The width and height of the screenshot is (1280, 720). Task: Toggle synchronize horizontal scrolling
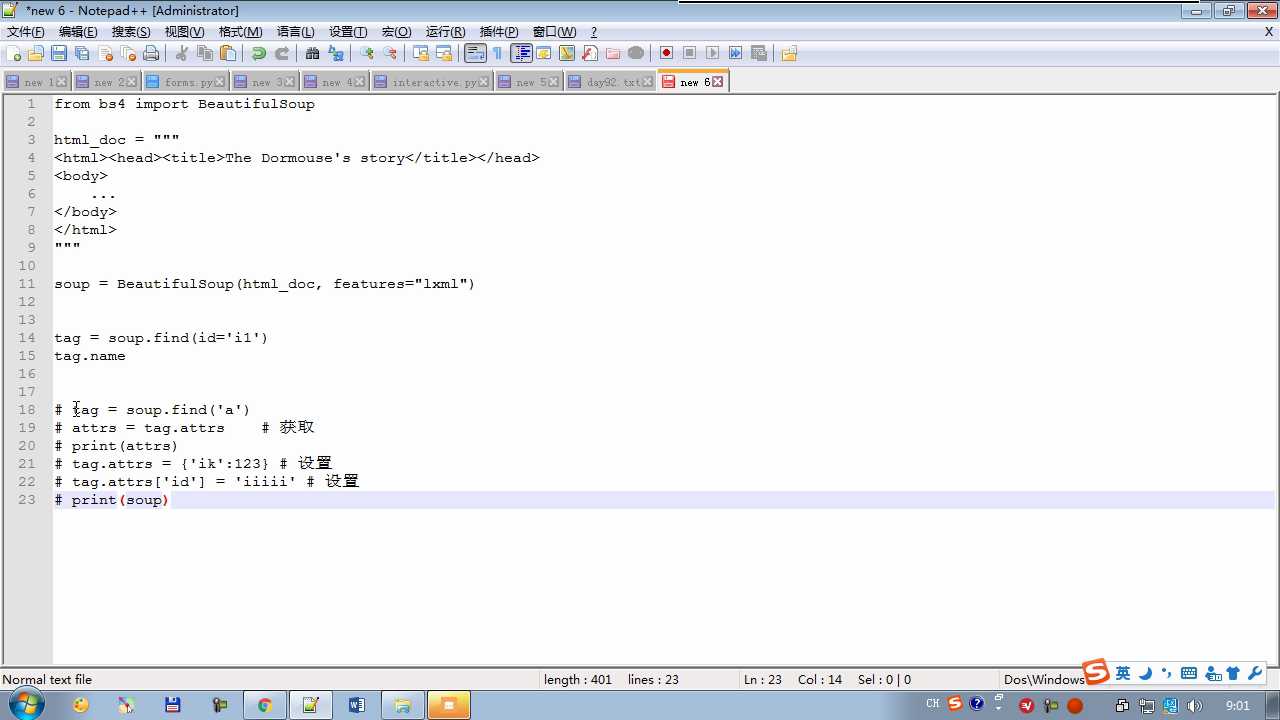coord(444,53)
